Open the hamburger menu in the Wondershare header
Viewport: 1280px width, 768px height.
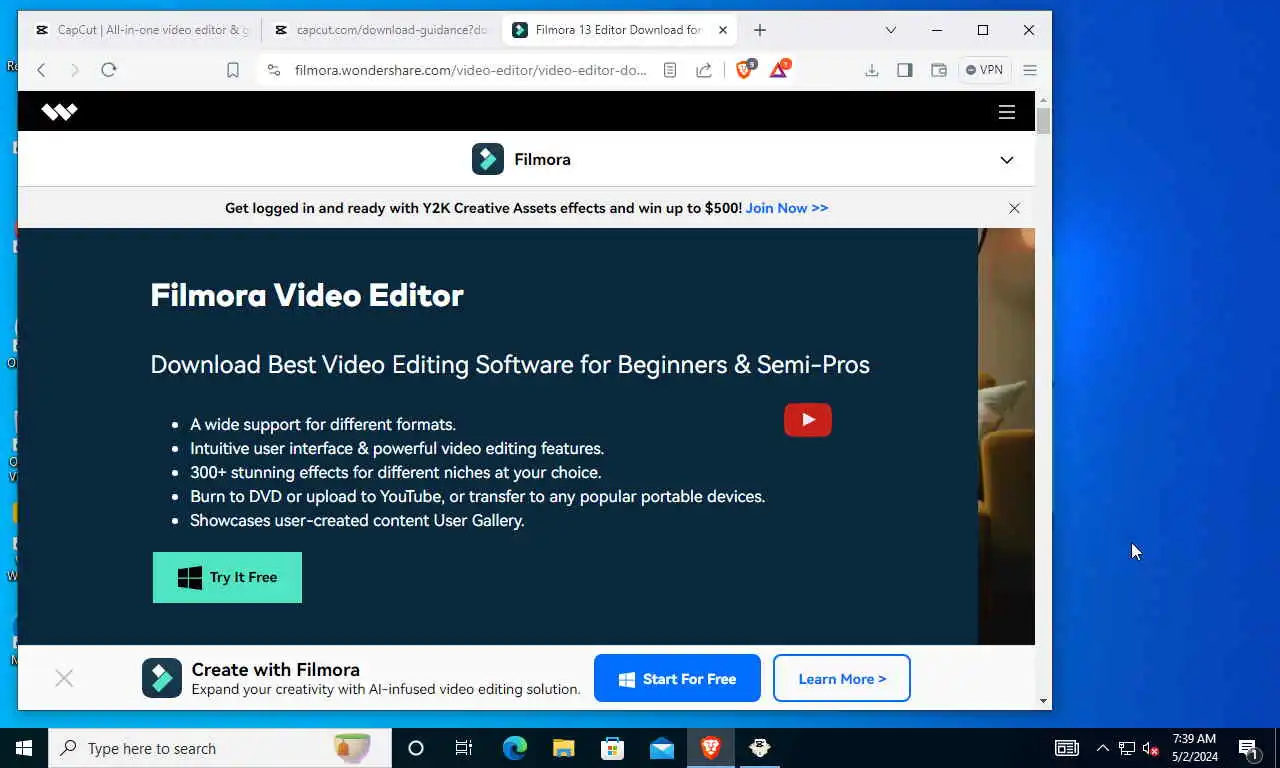click(x=1007, y=112)
